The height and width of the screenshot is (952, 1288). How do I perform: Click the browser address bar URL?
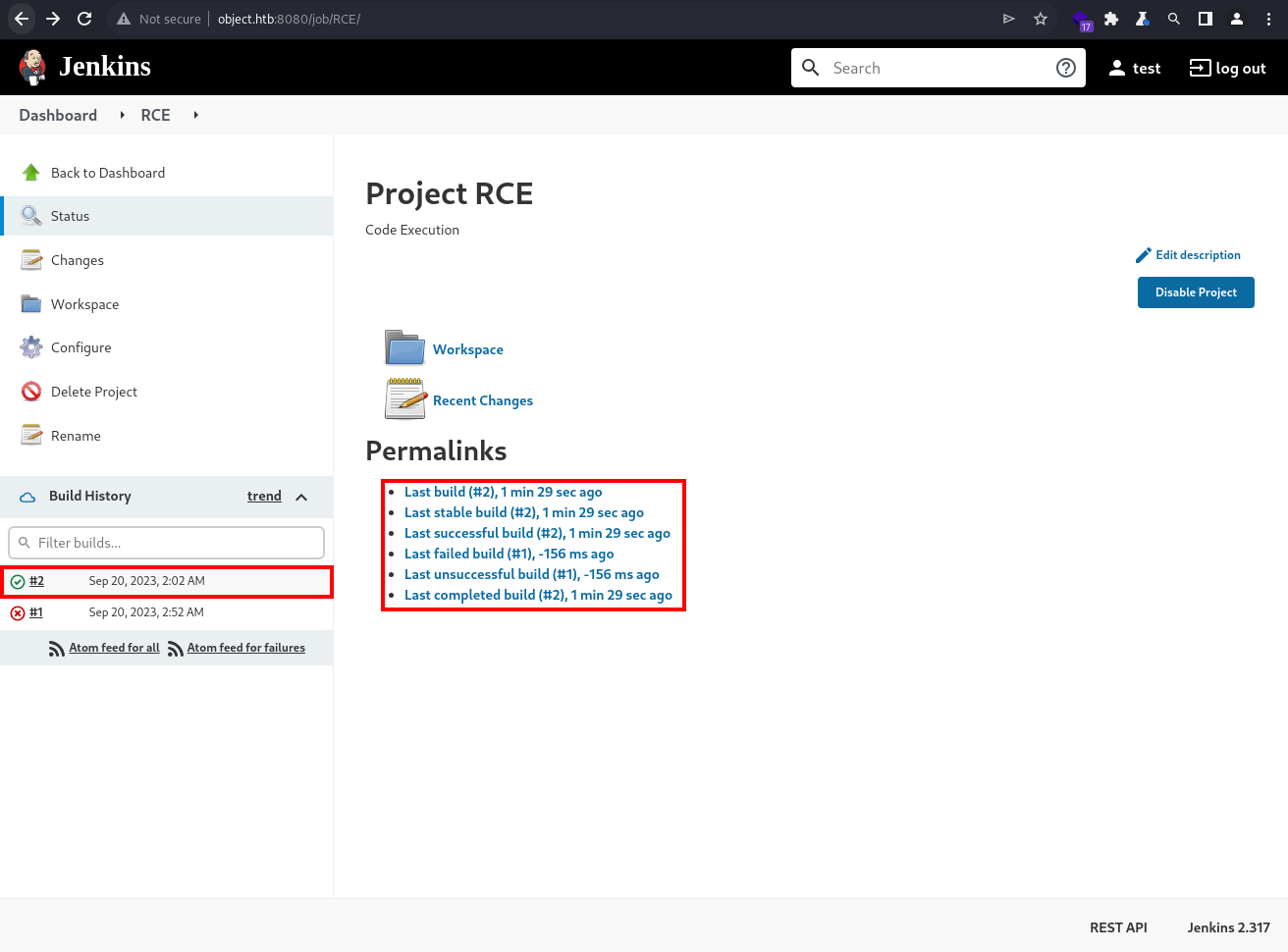[289, 19]
